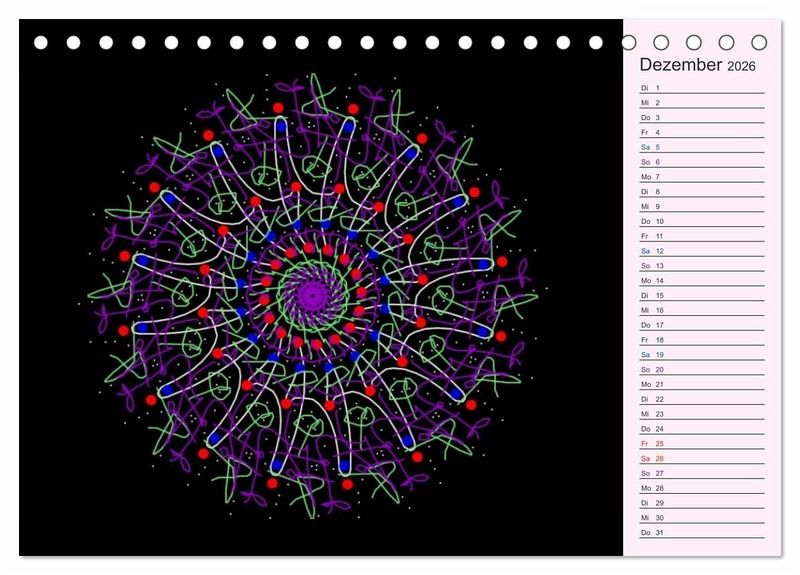Click the Mo 14 date entry
Viewport: 800px width, 575px height.
pyautogui.click(x=702, y=281)
